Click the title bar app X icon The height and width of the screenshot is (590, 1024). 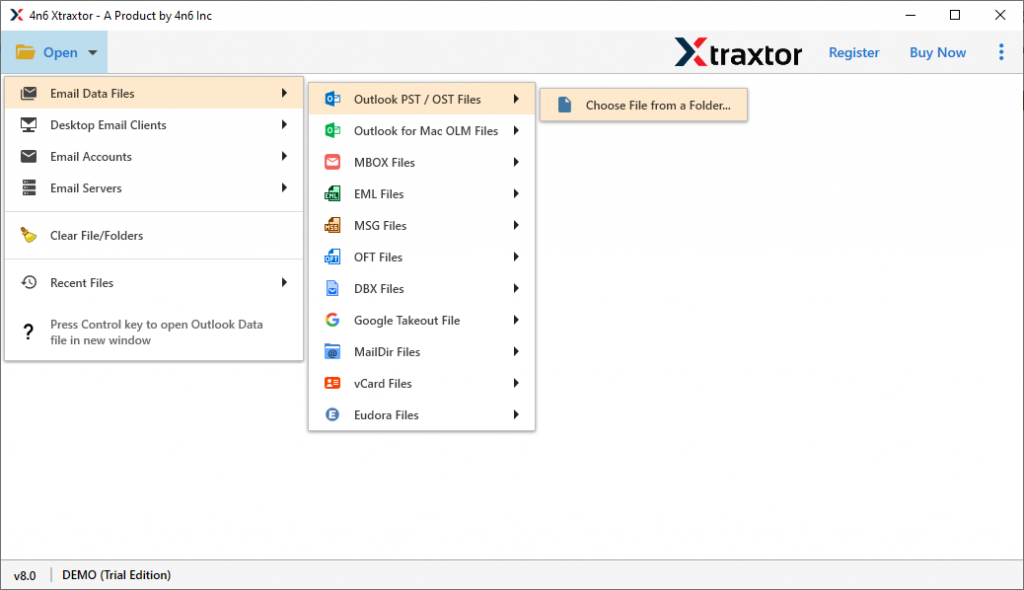(16, 15)
